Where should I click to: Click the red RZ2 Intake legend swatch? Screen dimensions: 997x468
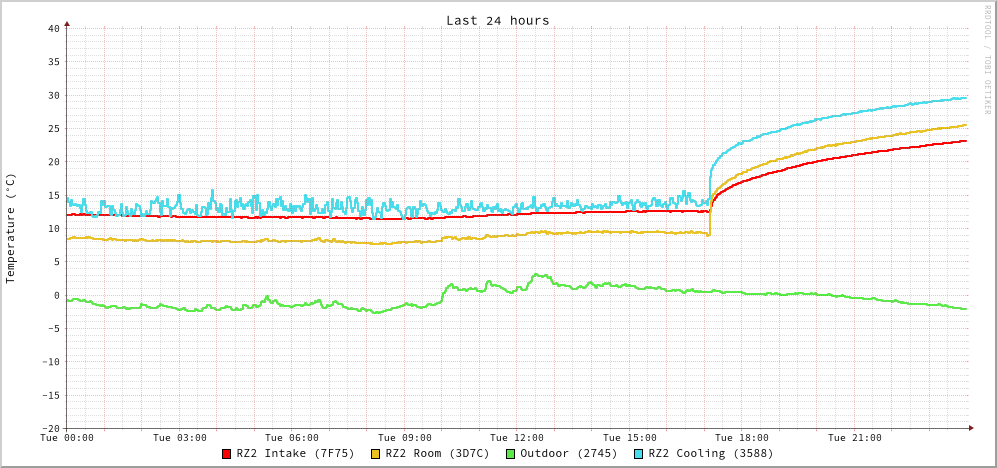pyautogui.click(x=227, y=454)
